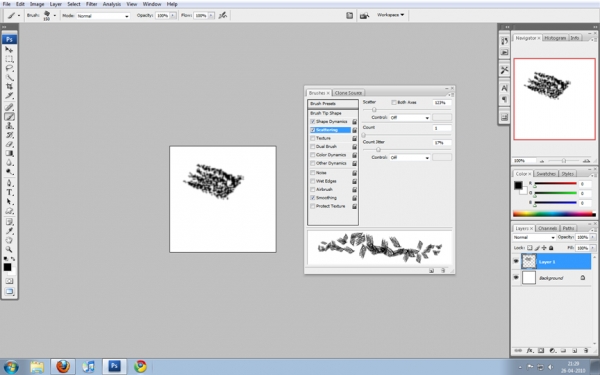The image size is (600, 375).
Task: Switch to the Clone Source tab
Action: pyautogui.click(x=348, y=93)
